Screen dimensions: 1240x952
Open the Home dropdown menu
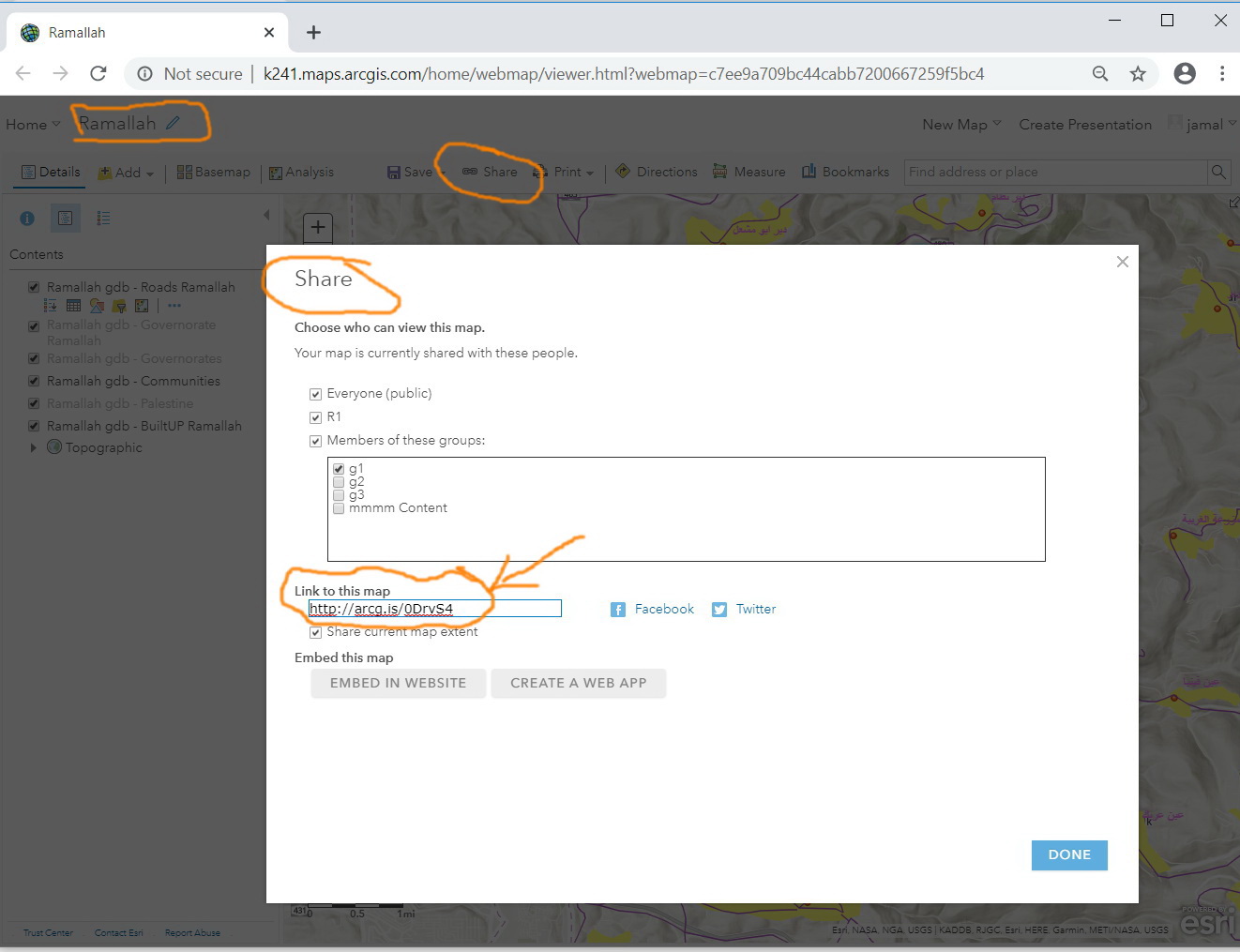click(33, 124)
